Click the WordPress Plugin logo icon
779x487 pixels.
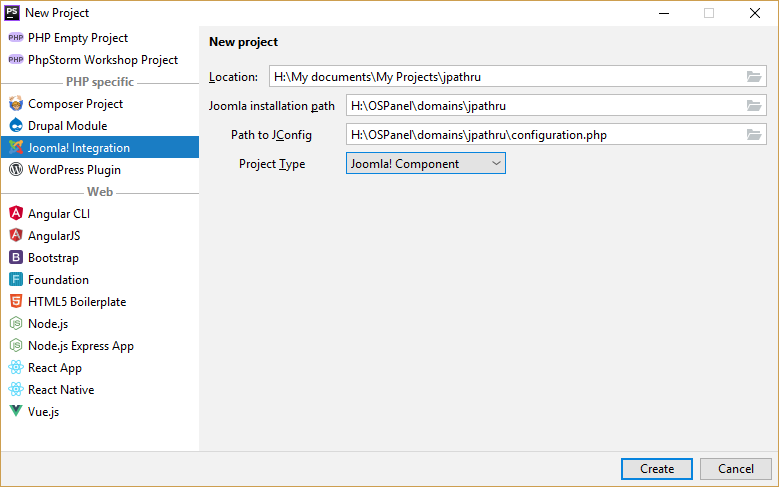click(16, 169)
